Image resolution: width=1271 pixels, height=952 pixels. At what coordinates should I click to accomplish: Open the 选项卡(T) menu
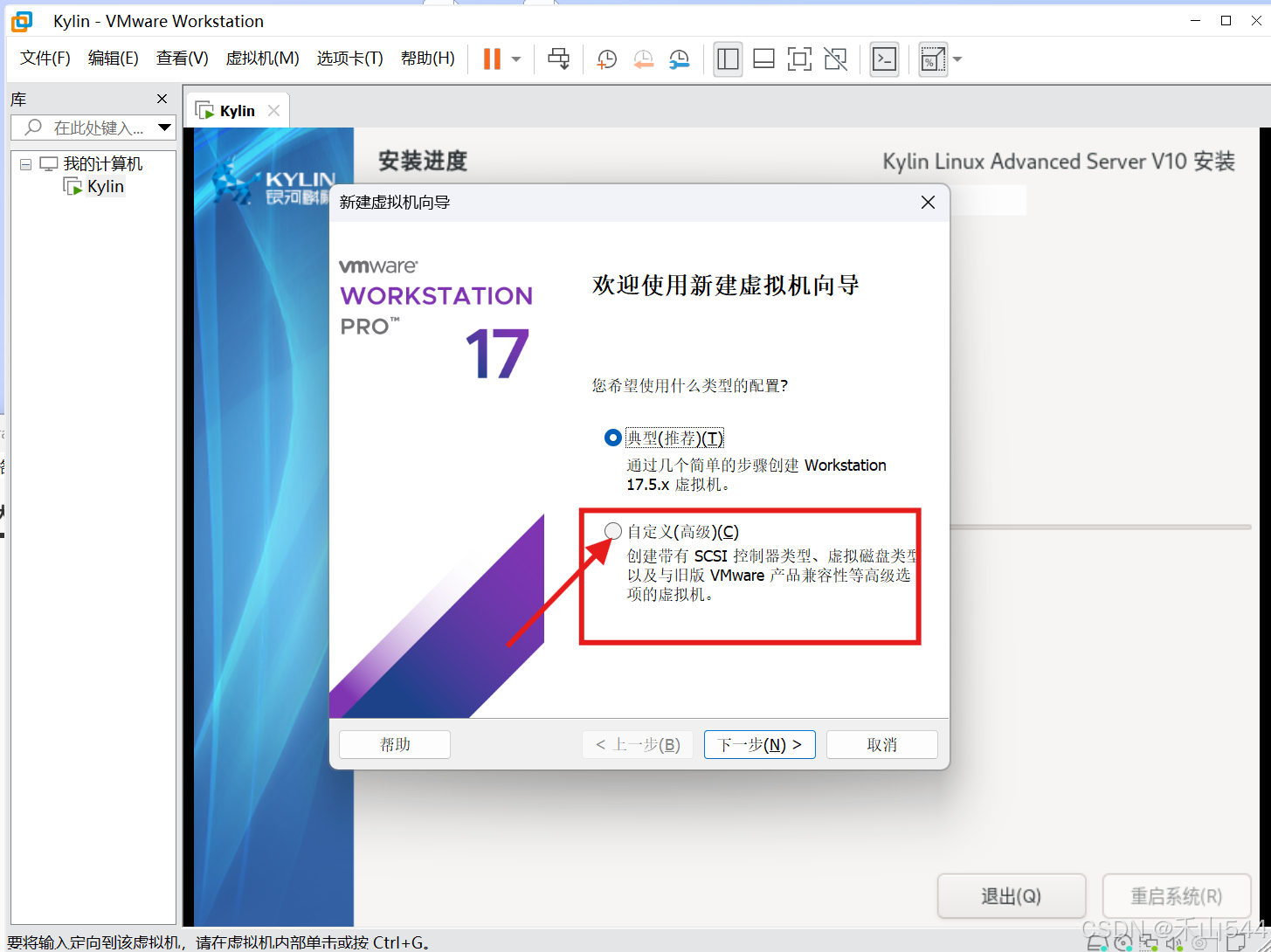point(349,59)
